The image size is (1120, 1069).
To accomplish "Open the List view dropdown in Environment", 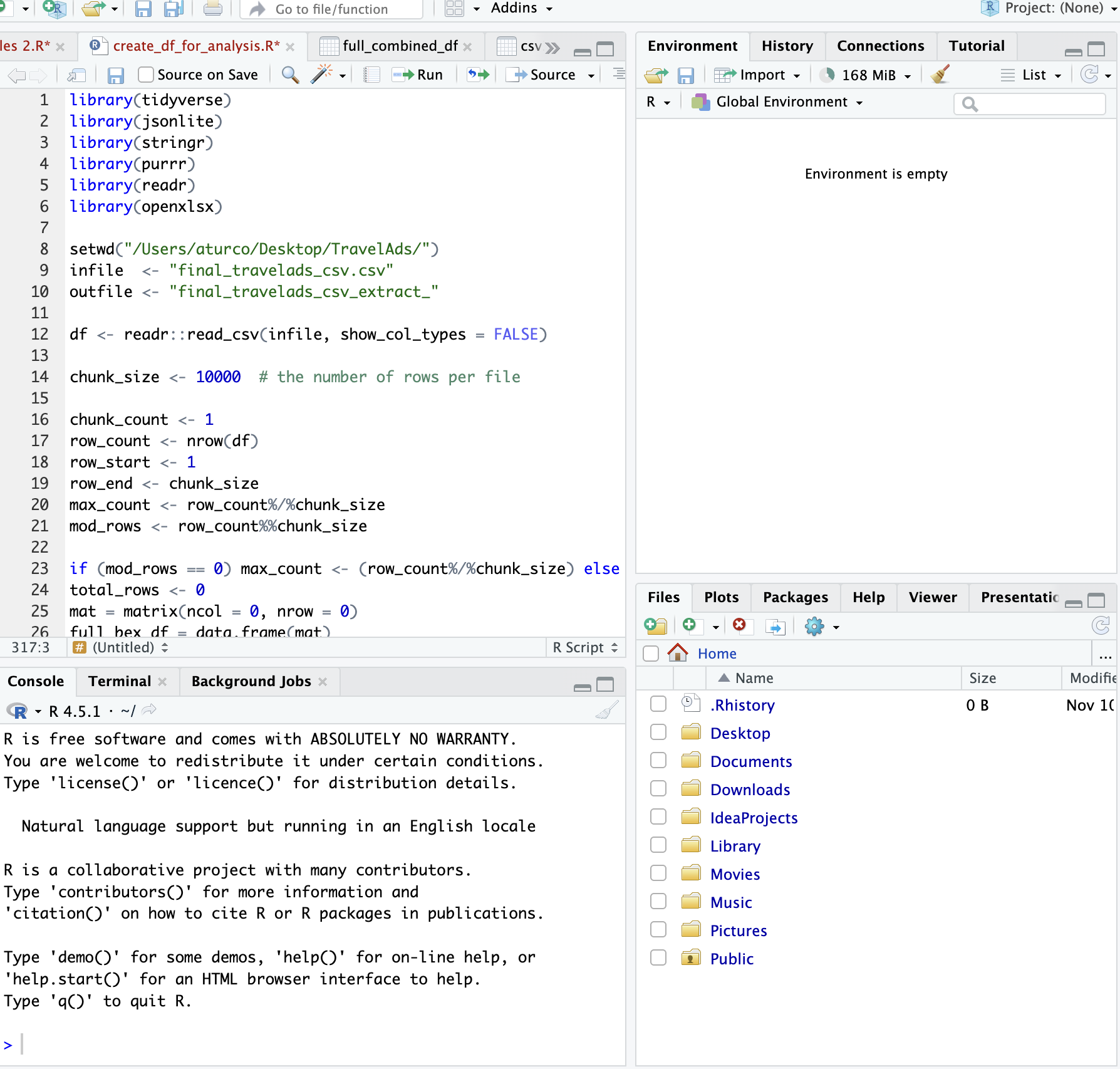I will (x=1031, y=75).
